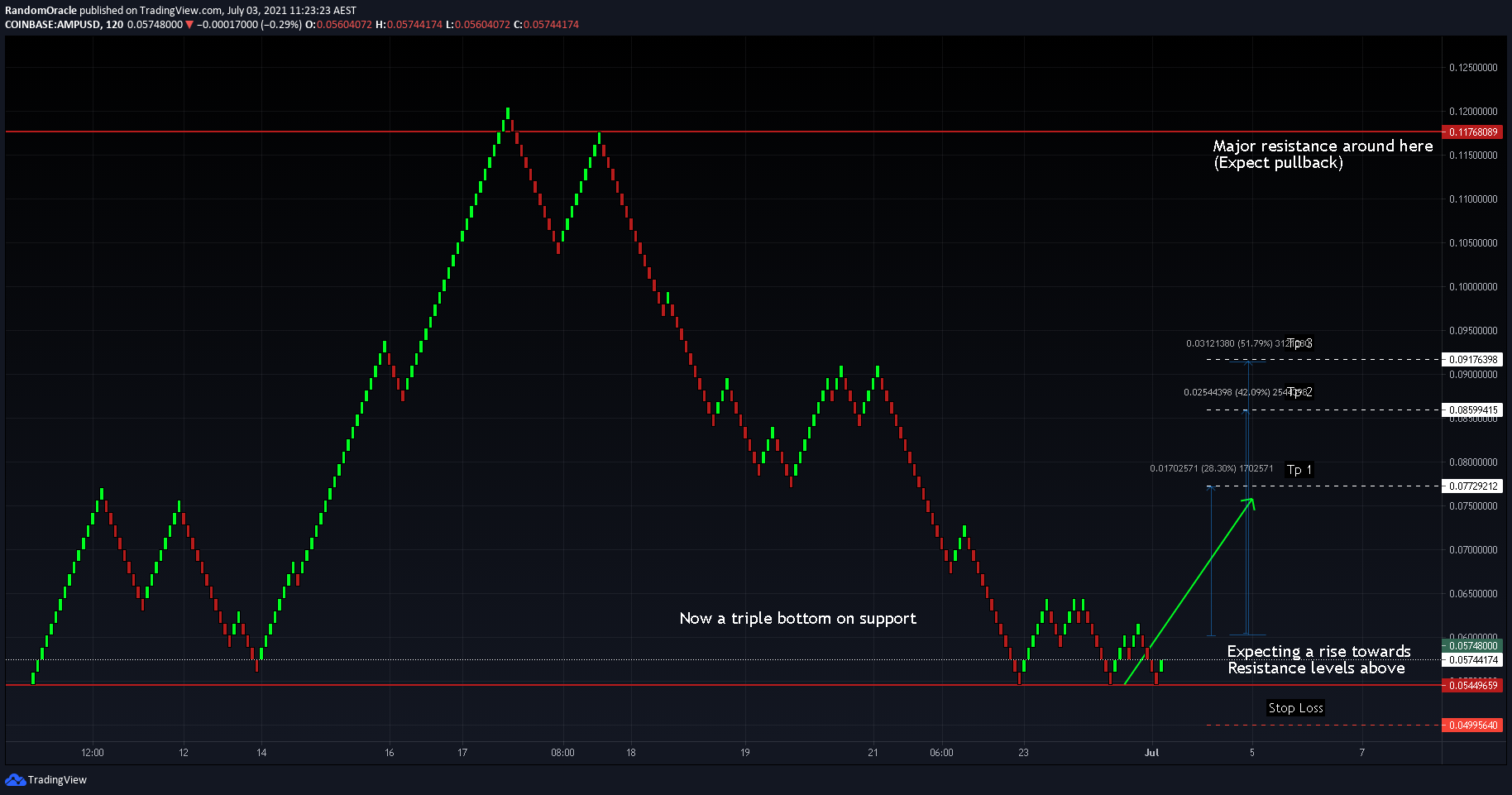The image size is (1512, 795).
Task: Click the '18' date on time axis
Action: [x=630, y=753]
